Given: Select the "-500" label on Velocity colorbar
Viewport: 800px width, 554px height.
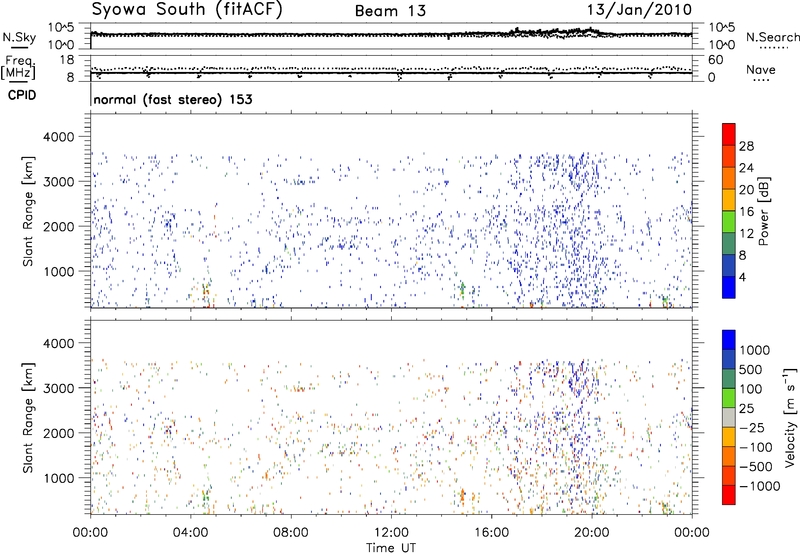Looking at the screenshot, I should click(x=756, y=467).
